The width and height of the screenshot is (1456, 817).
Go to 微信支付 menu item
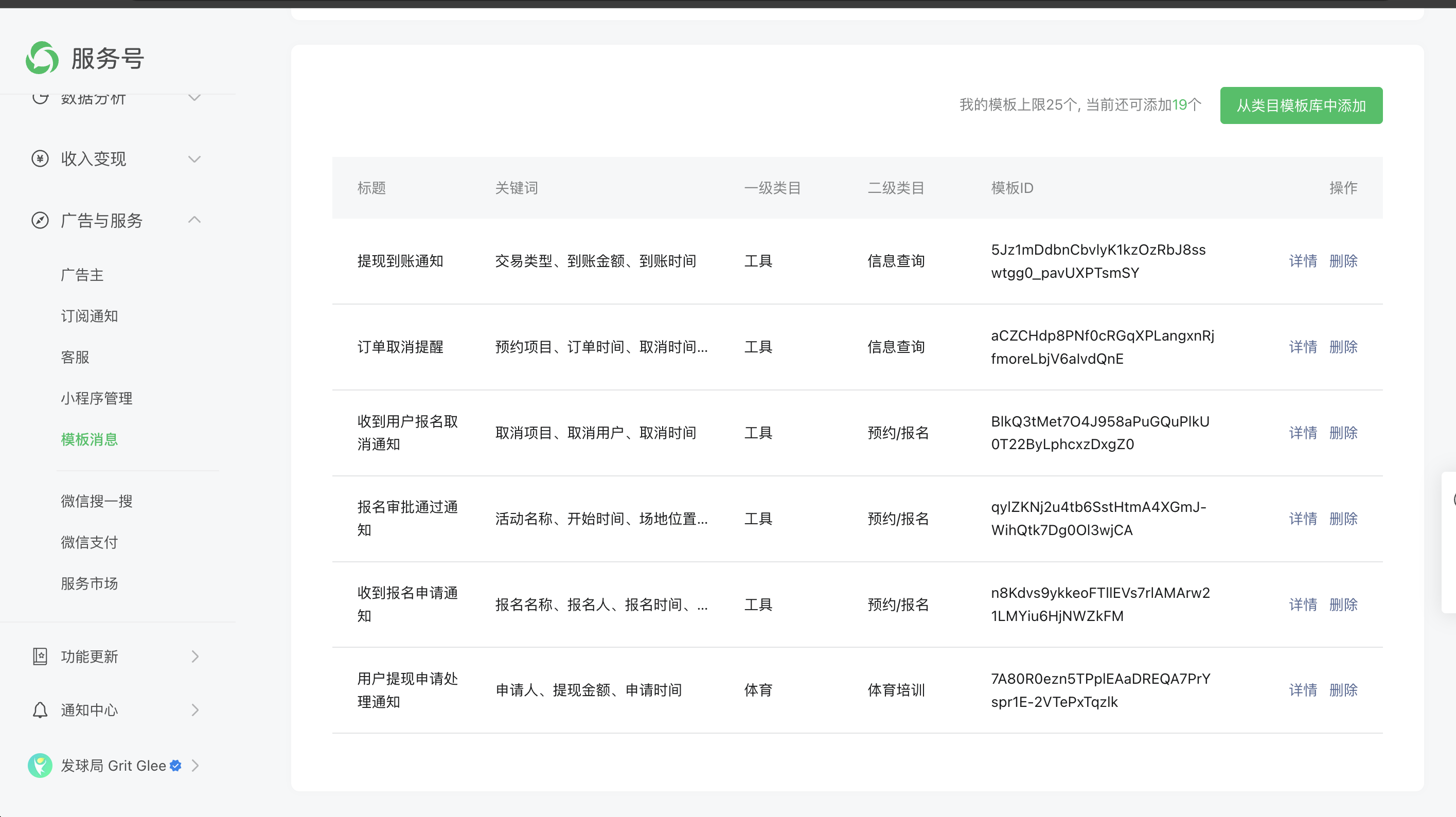[x=90, y=542]
